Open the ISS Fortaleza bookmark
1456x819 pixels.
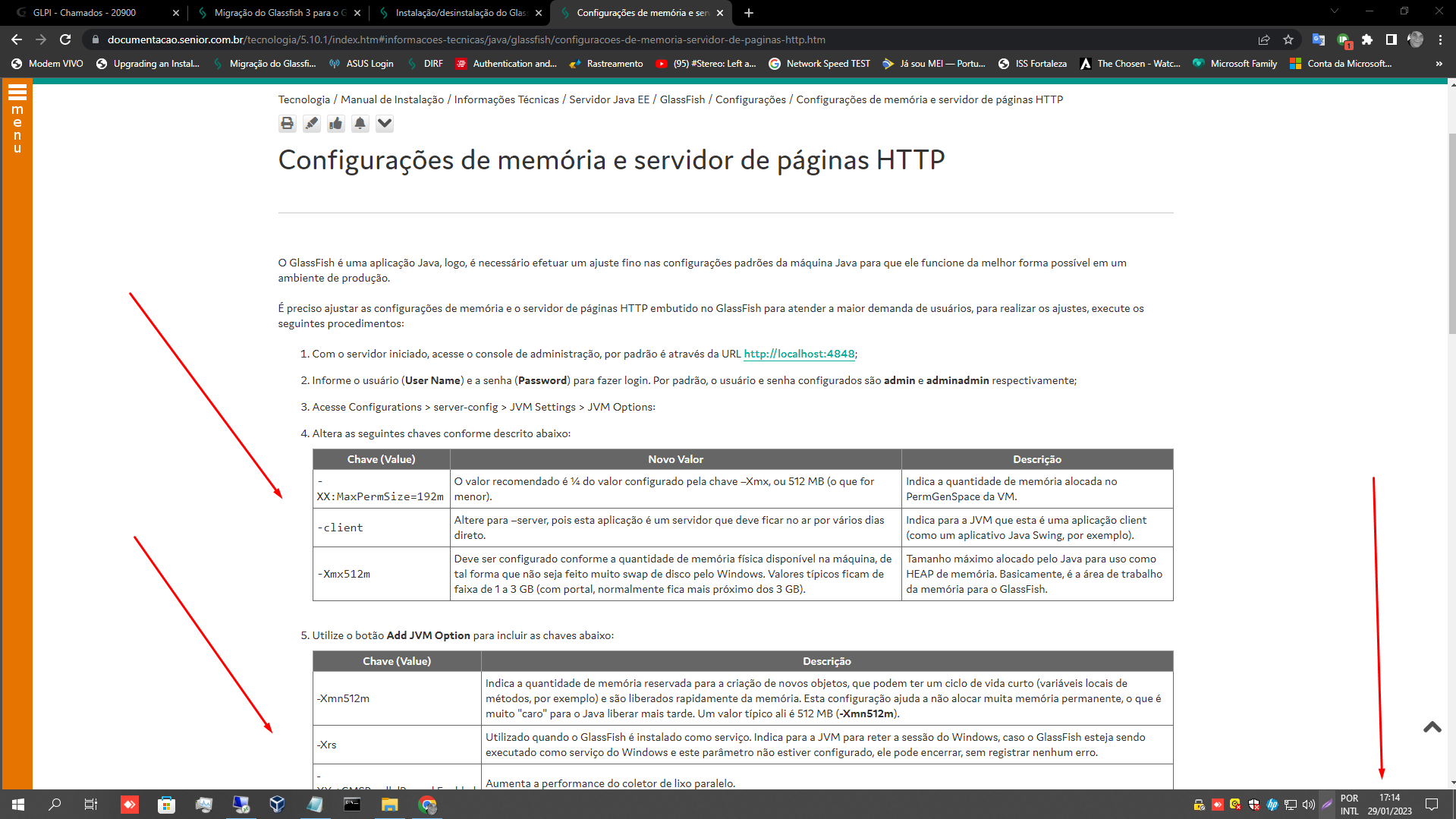1032,64
